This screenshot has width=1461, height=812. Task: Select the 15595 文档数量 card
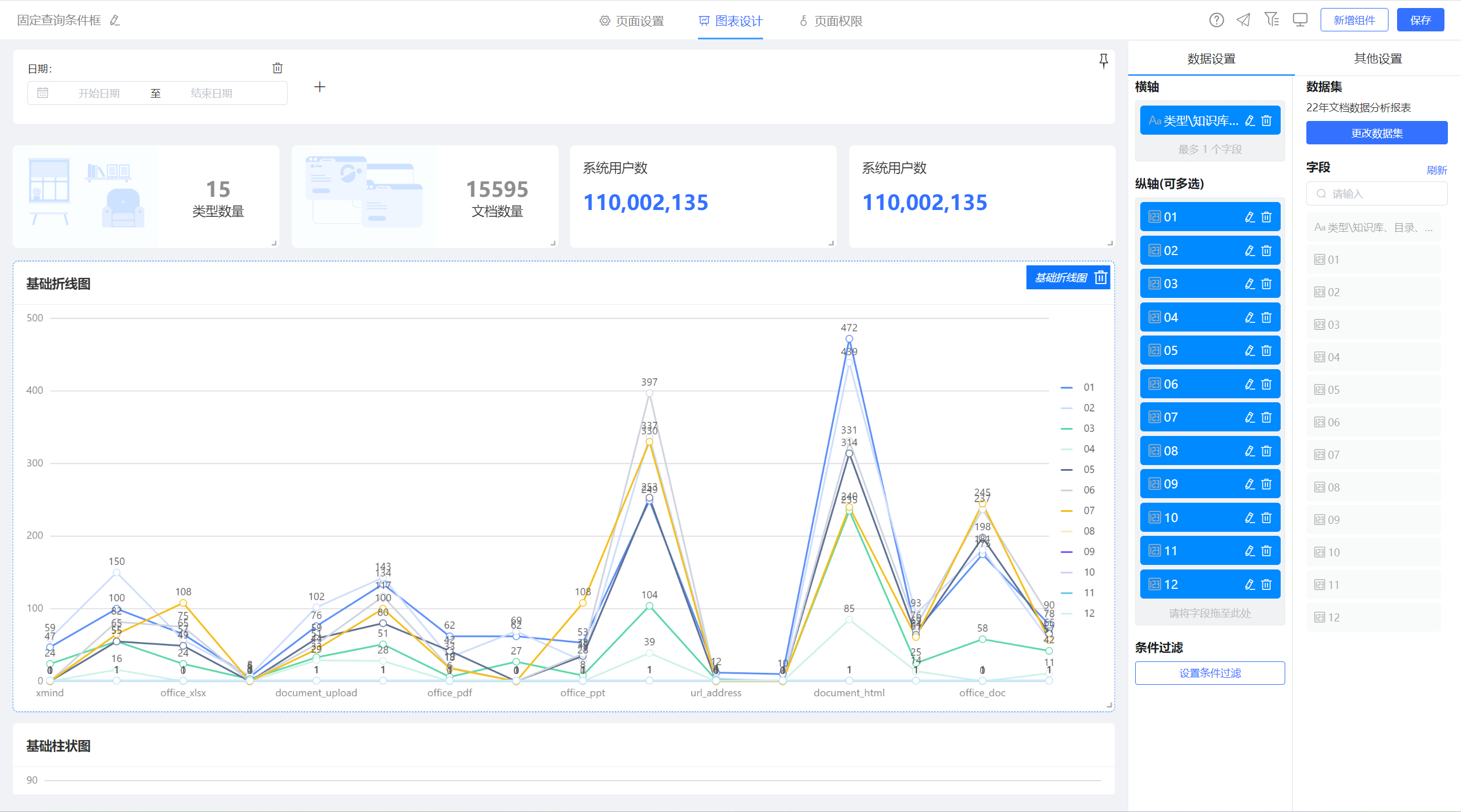click(425, 196)
